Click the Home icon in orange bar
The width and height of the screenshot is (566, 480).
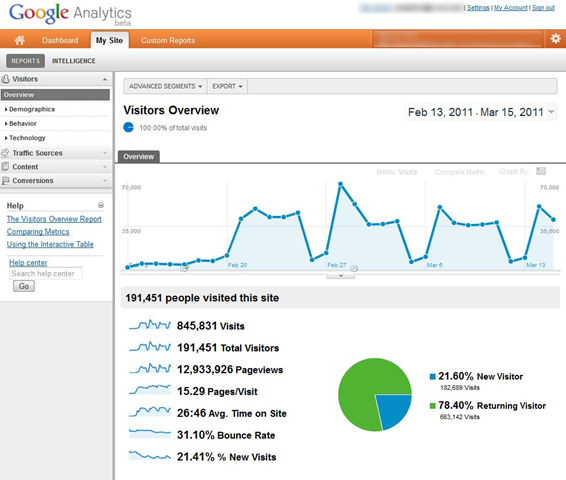coord(19,40)
